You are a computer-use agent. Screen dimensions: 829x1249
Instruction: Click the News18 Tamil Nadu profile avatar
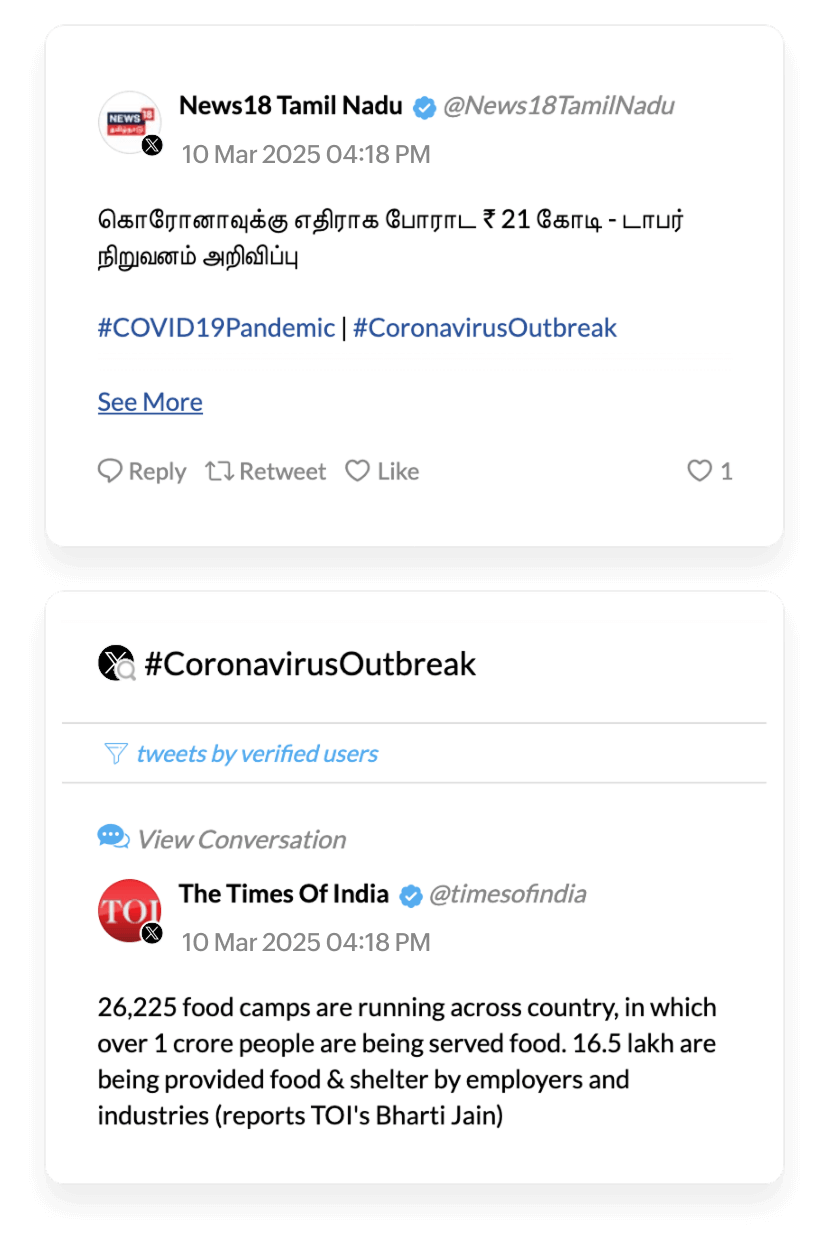point(130,122)
